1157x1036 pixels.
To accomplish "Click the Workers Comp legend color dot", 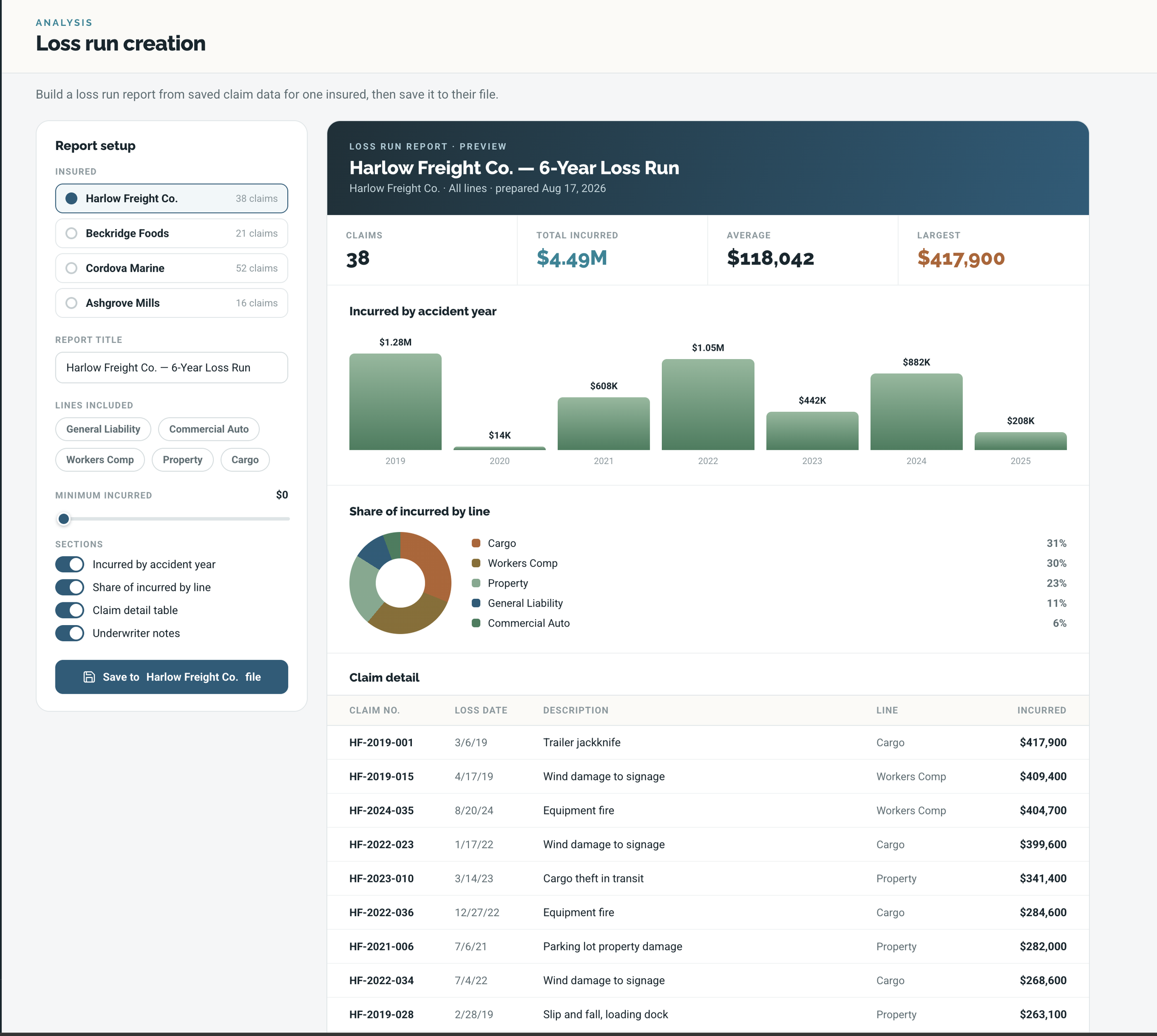I will pyautogui.click(x=476, y=563).
